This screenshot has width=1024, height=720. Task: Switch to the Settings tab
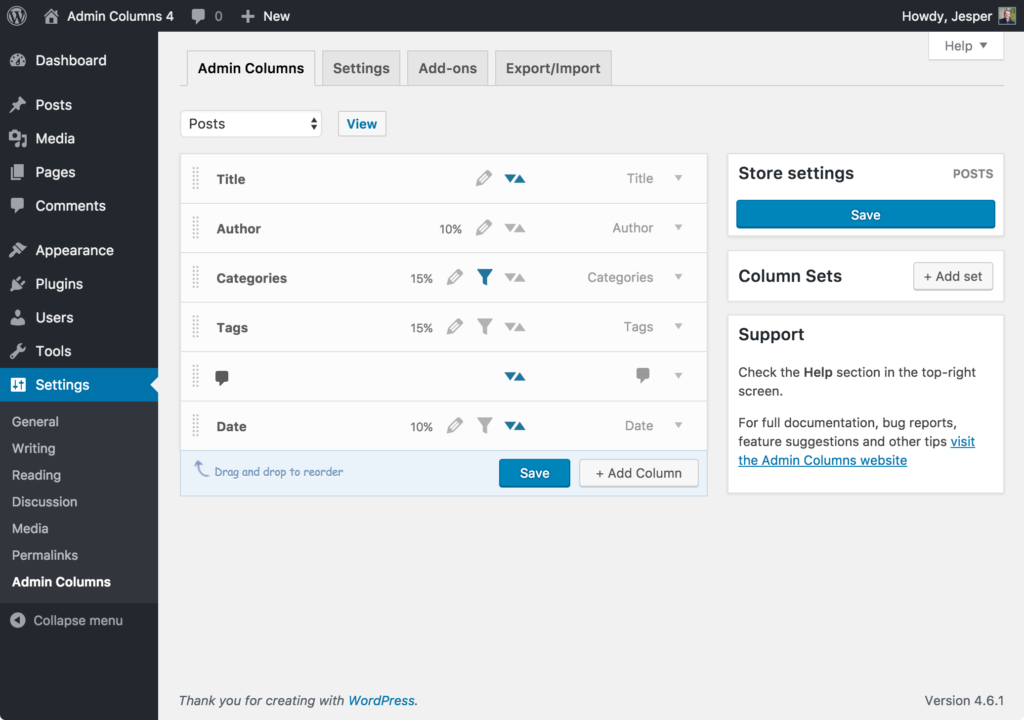pos(361,68)
